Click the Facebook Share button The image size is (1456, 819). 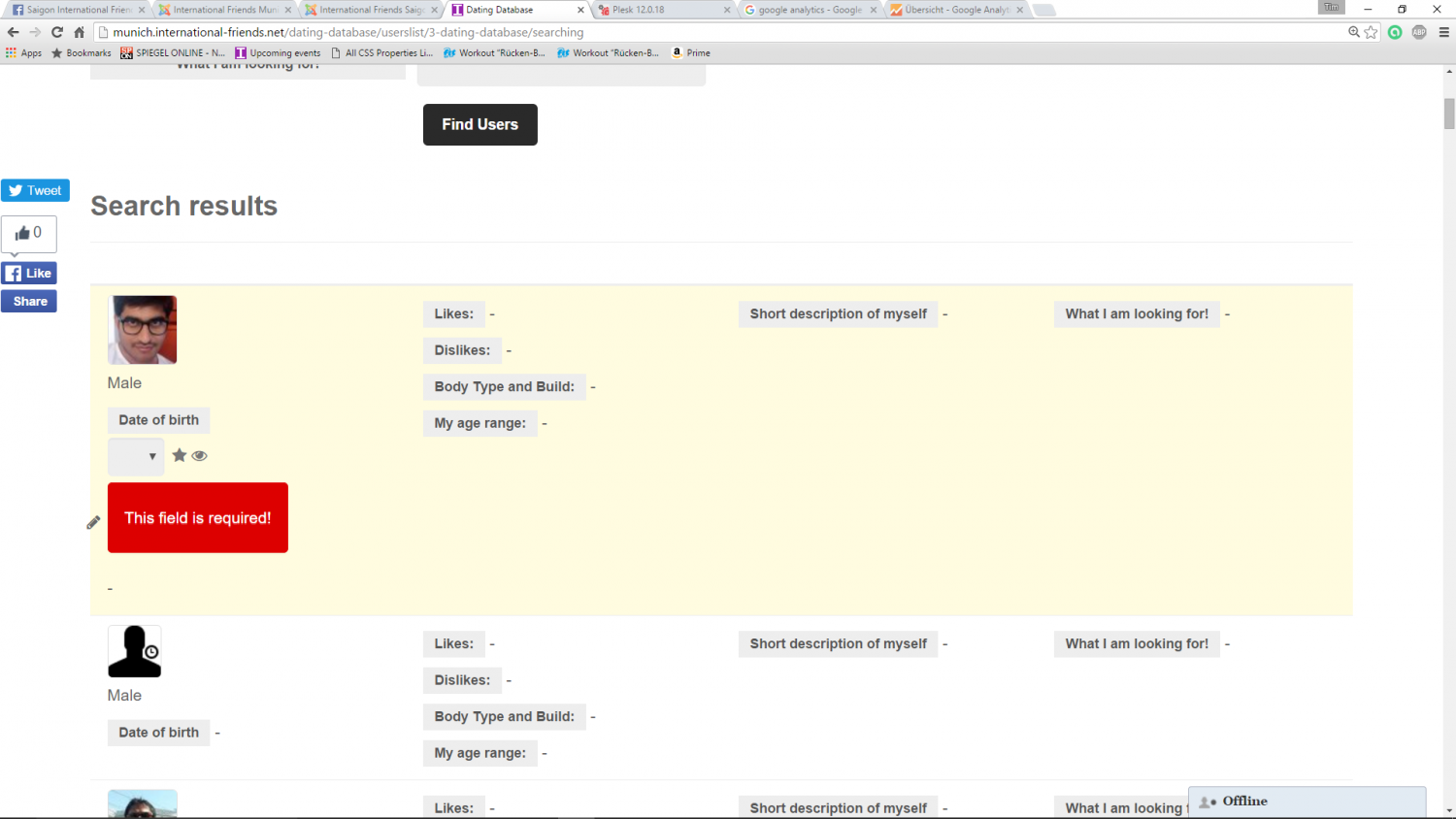tap(29, 302)
